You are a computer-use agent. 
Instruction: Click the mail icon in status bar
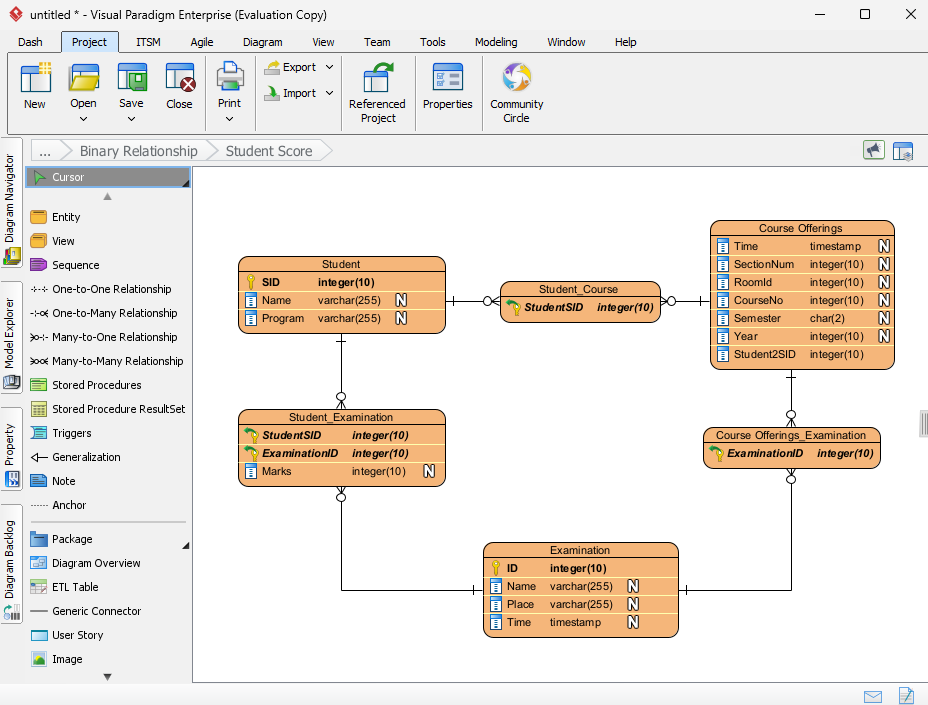873,696
